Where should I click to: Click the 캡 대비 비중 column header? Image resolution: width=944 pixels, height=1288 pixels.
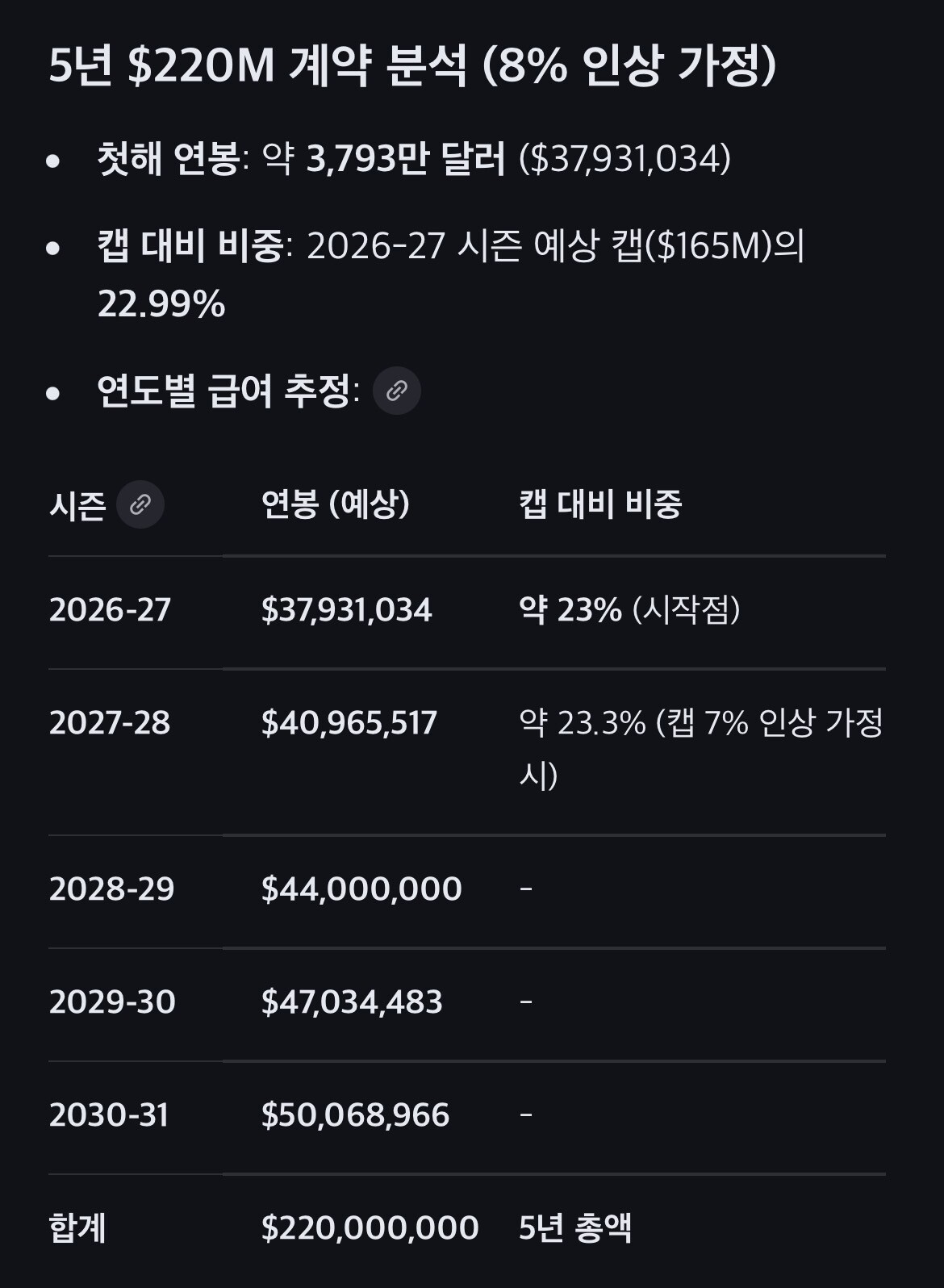click(x=600, y=504)
